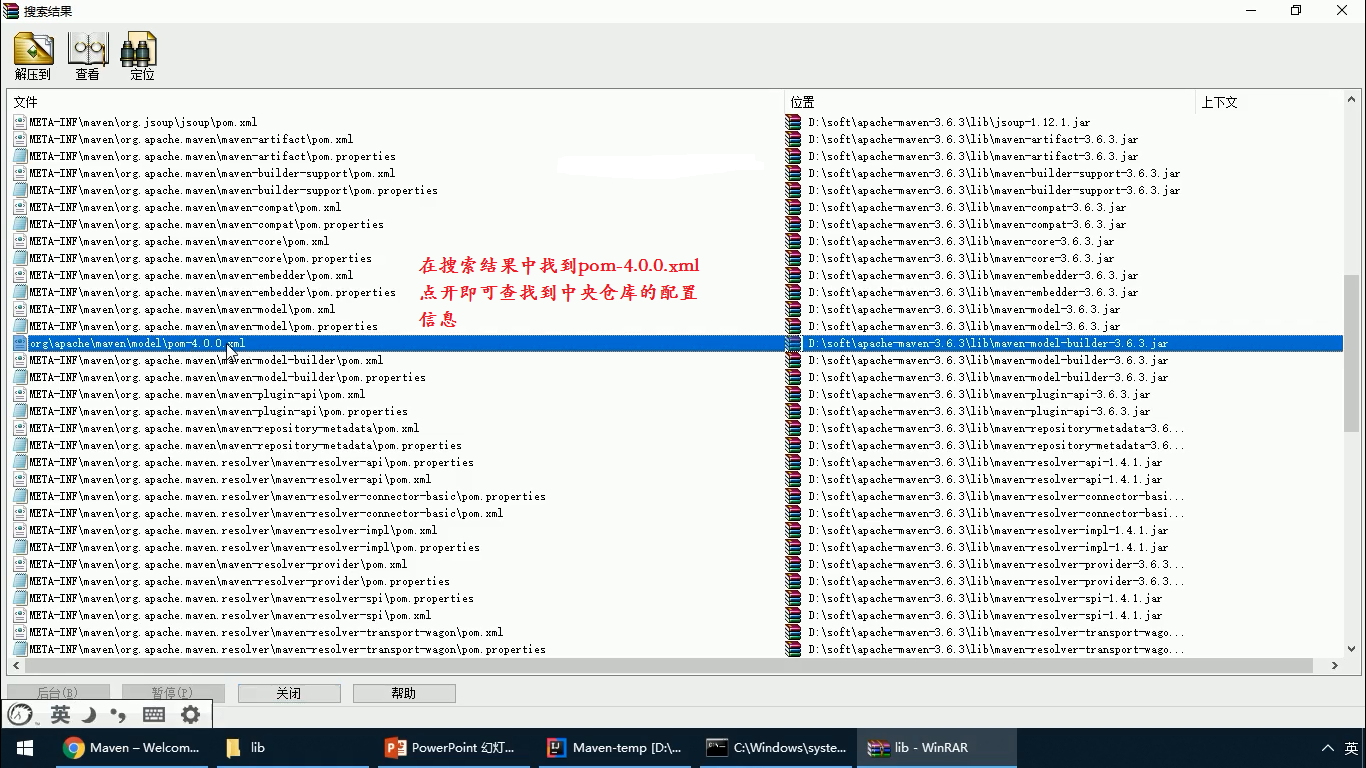The height and width of the screenshot is (768, 1366).
Task: Select maven-compat\pom.properties result row
Action: coord(676,224)
